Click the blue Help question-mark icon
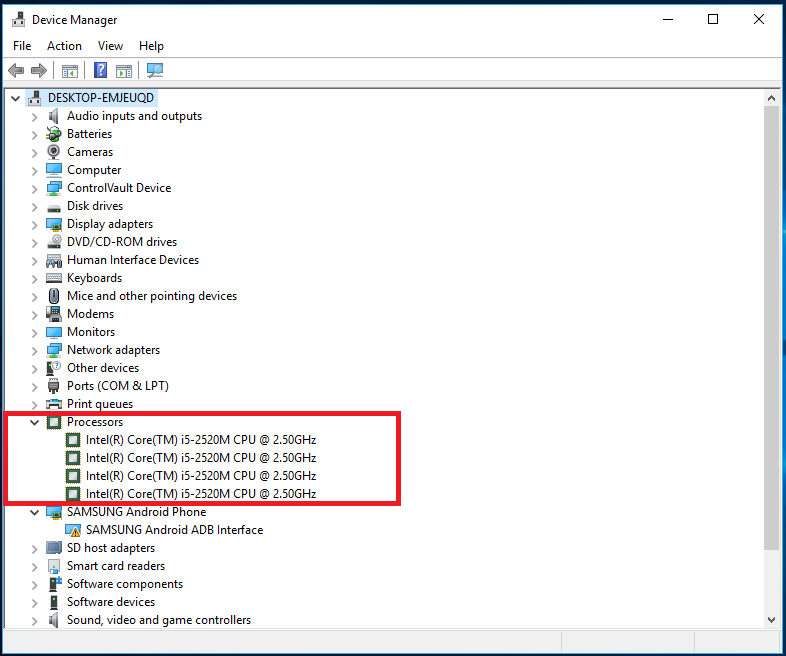Screen dimensions: 786x656 click(100, 70)
